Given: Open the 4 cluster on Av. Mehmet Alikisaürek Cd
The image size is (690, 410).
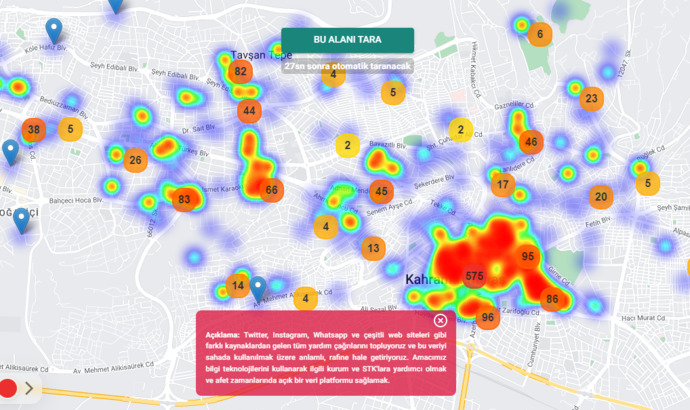Looking at the screenshot, I should [305, 299].
